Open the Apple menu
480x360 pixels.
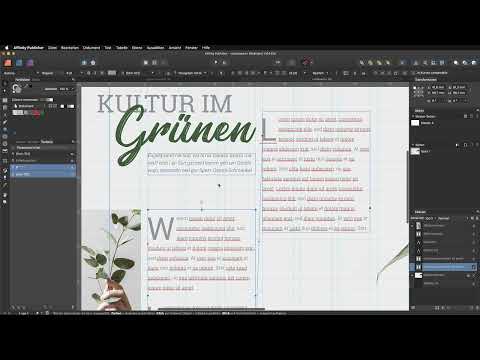pyautogui.click(x=6, y=48)
